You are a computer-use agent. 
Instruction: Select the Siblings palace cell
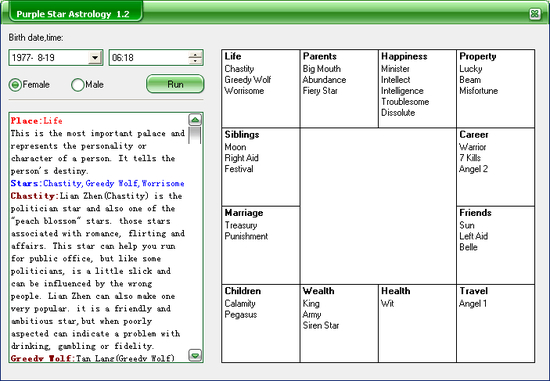(261, 167)
